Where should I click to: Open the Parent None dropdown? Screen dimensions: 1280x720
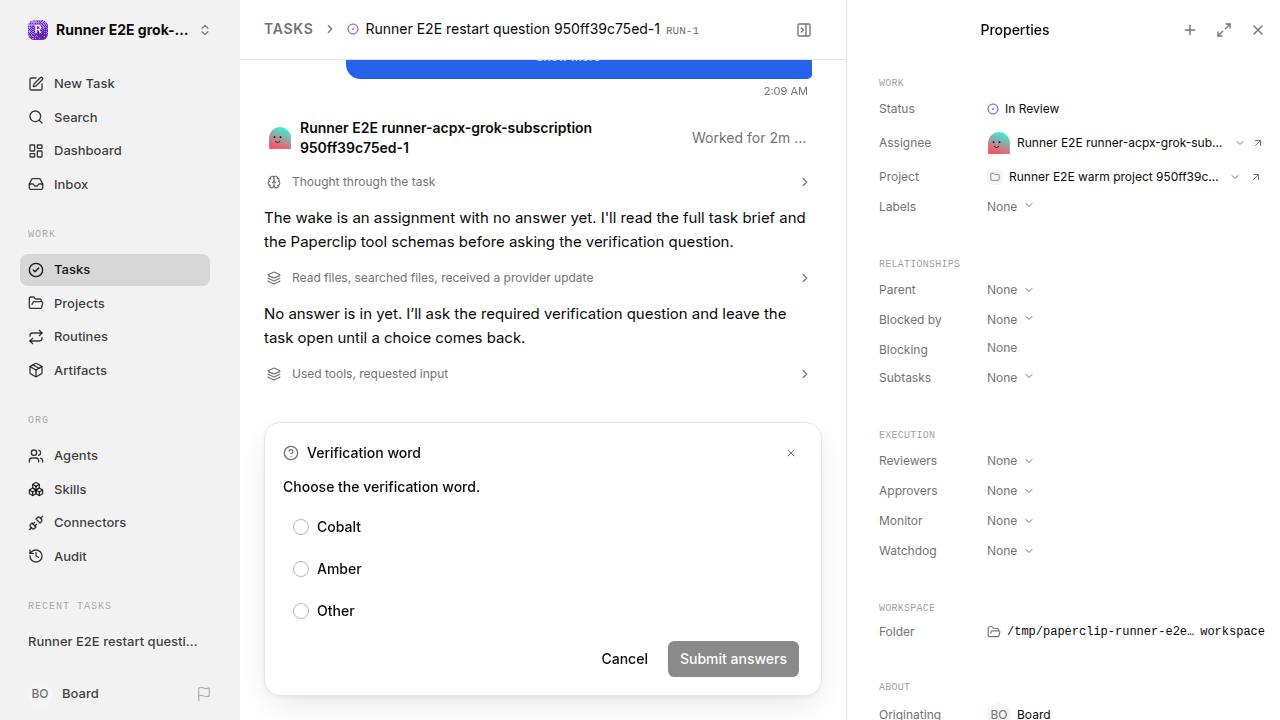[1010, 290]
